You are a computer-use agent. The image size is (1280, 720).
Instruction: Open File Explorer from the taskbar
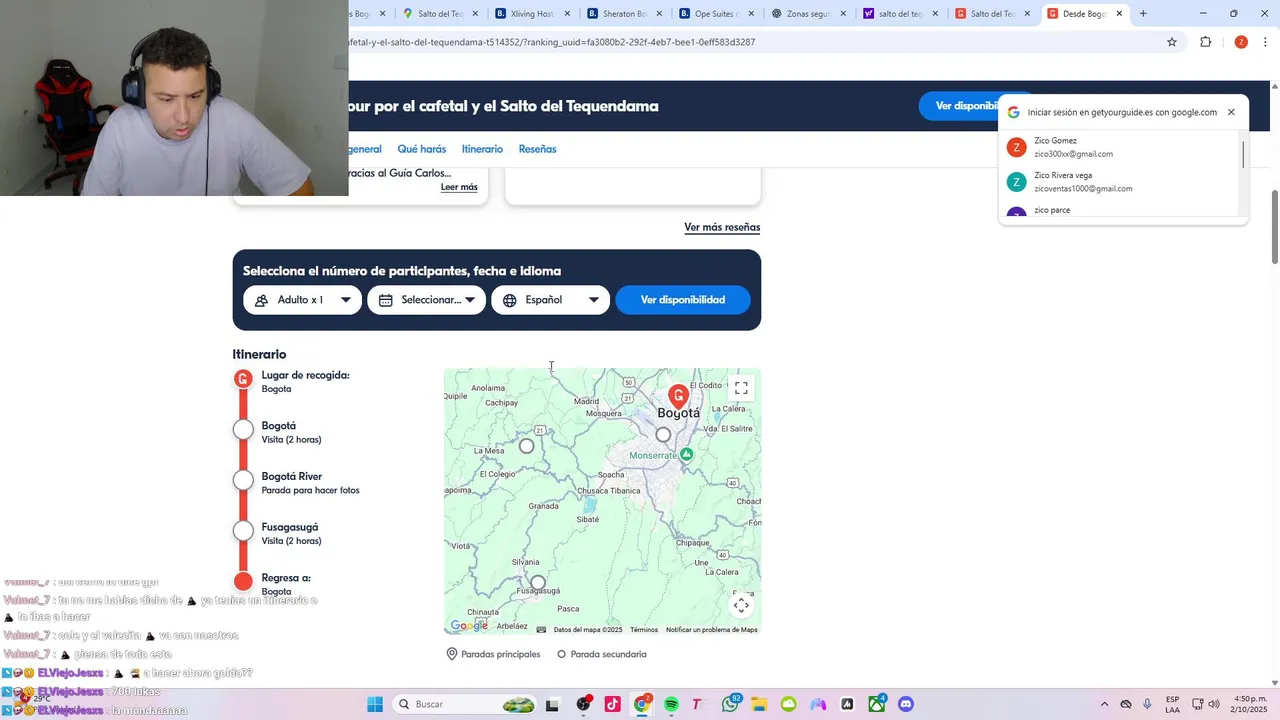pyautogui.click(x=759, y=704)
